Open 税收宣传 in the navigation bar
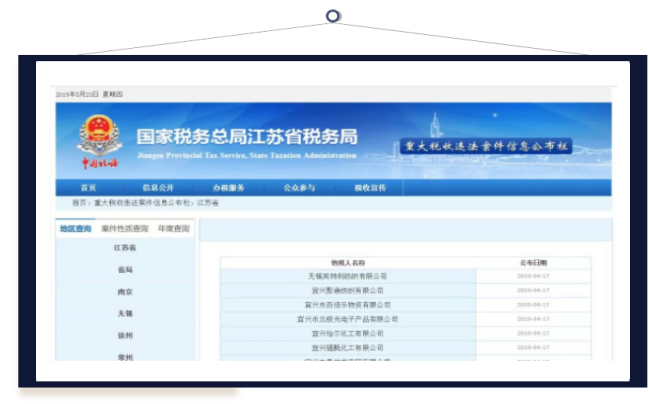Viewport: 649px width, 404px height. click(x=369, y=187)
